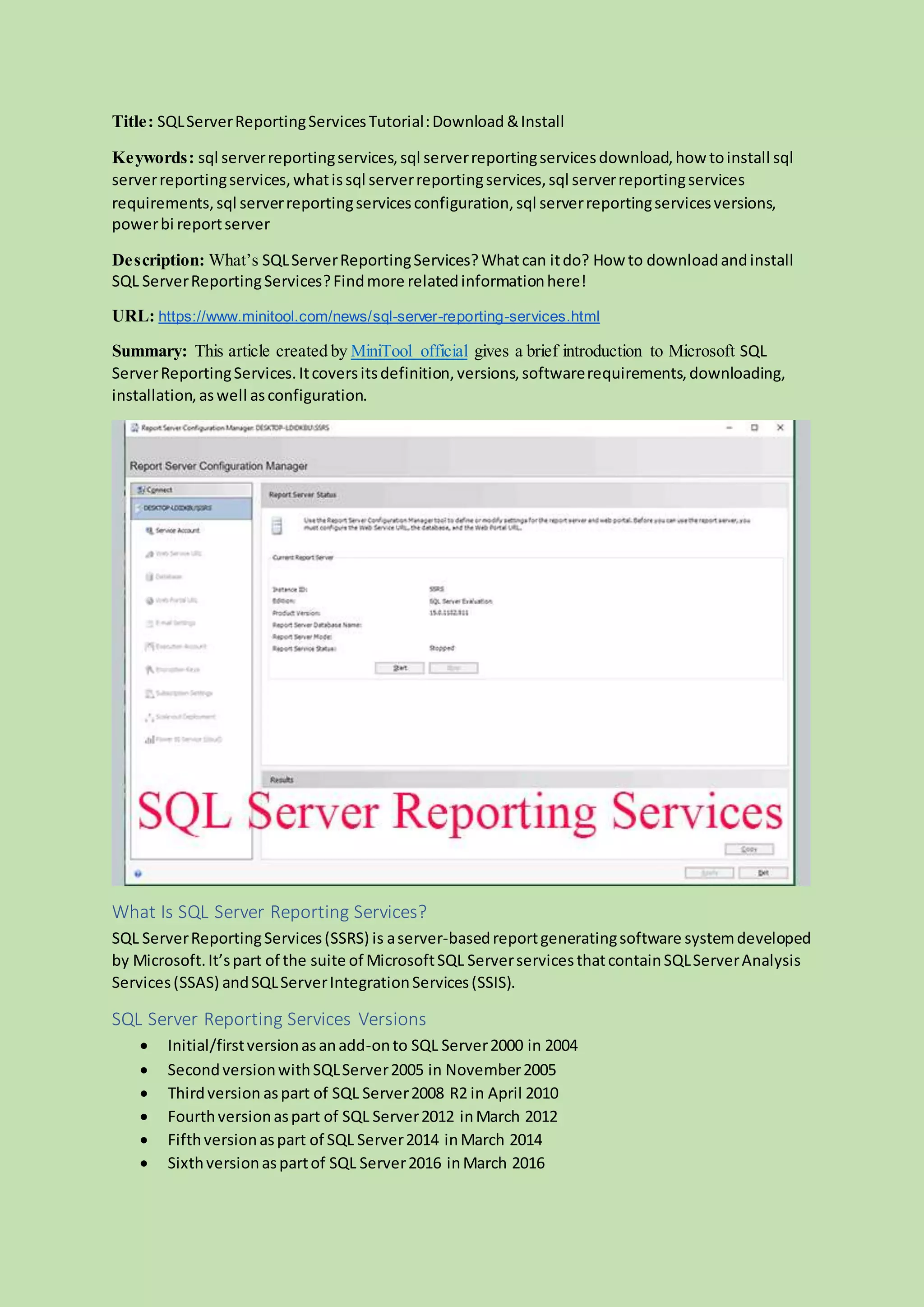Click the 'Fourth version' SQL Server 2012 bullet
Image resolution: width=924 pixels, height=1307 pixels.
click(x=362, y=1117)
